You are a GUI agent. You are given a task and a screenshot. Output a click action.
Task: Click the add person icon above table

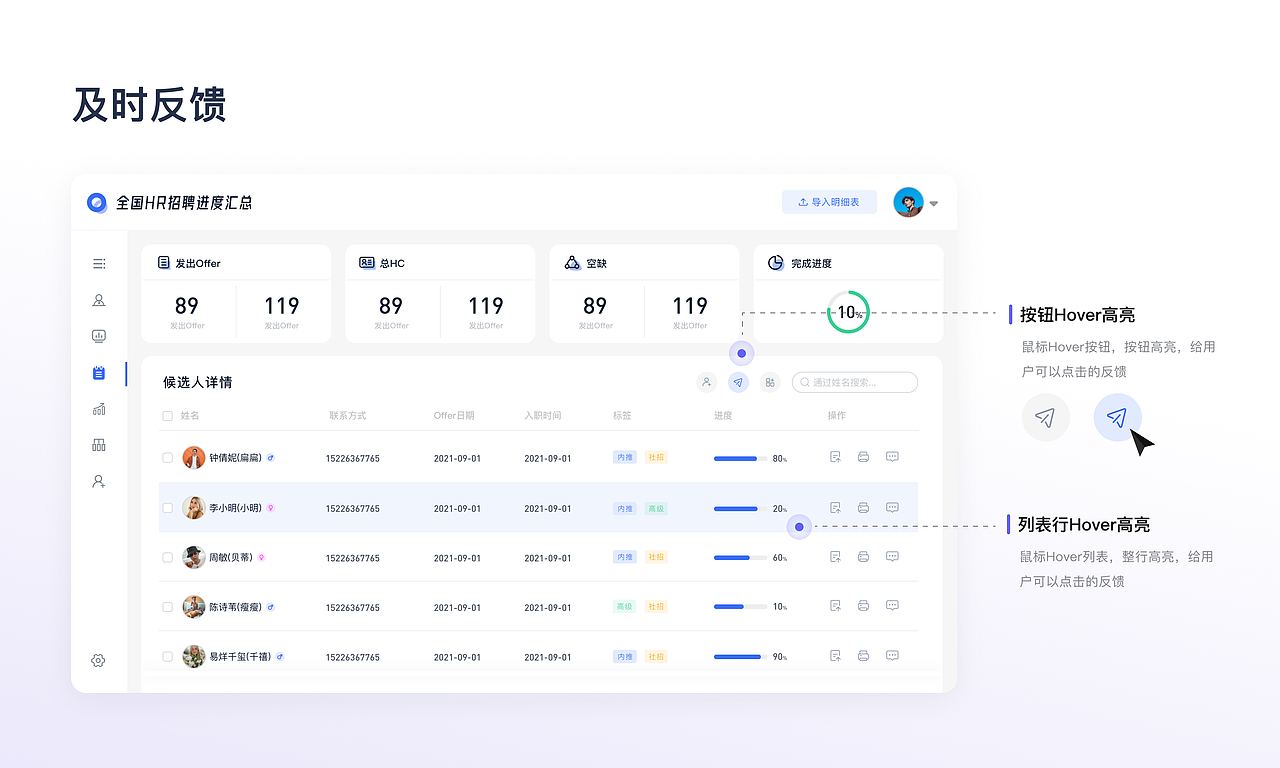pos(707,382)
